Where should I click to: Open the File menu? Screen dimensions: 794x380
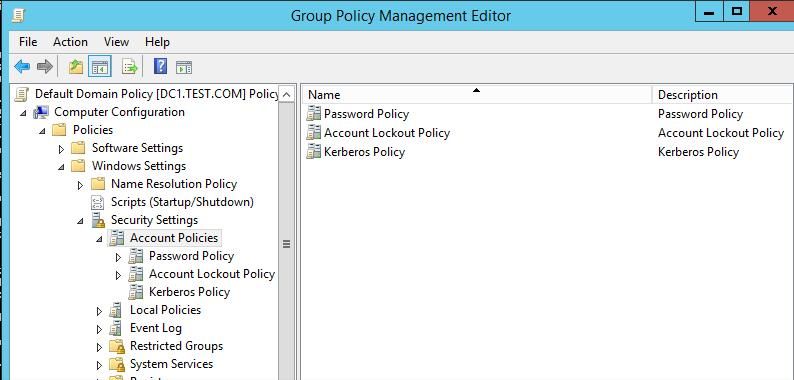pos(28,42)
